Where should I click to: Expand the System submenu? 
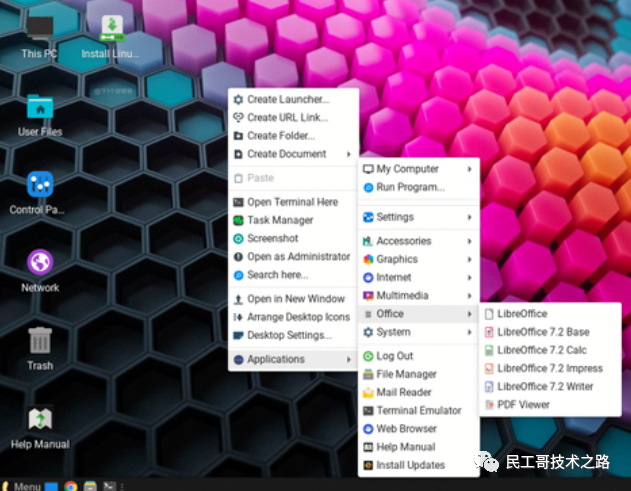(x=419, y=332)
